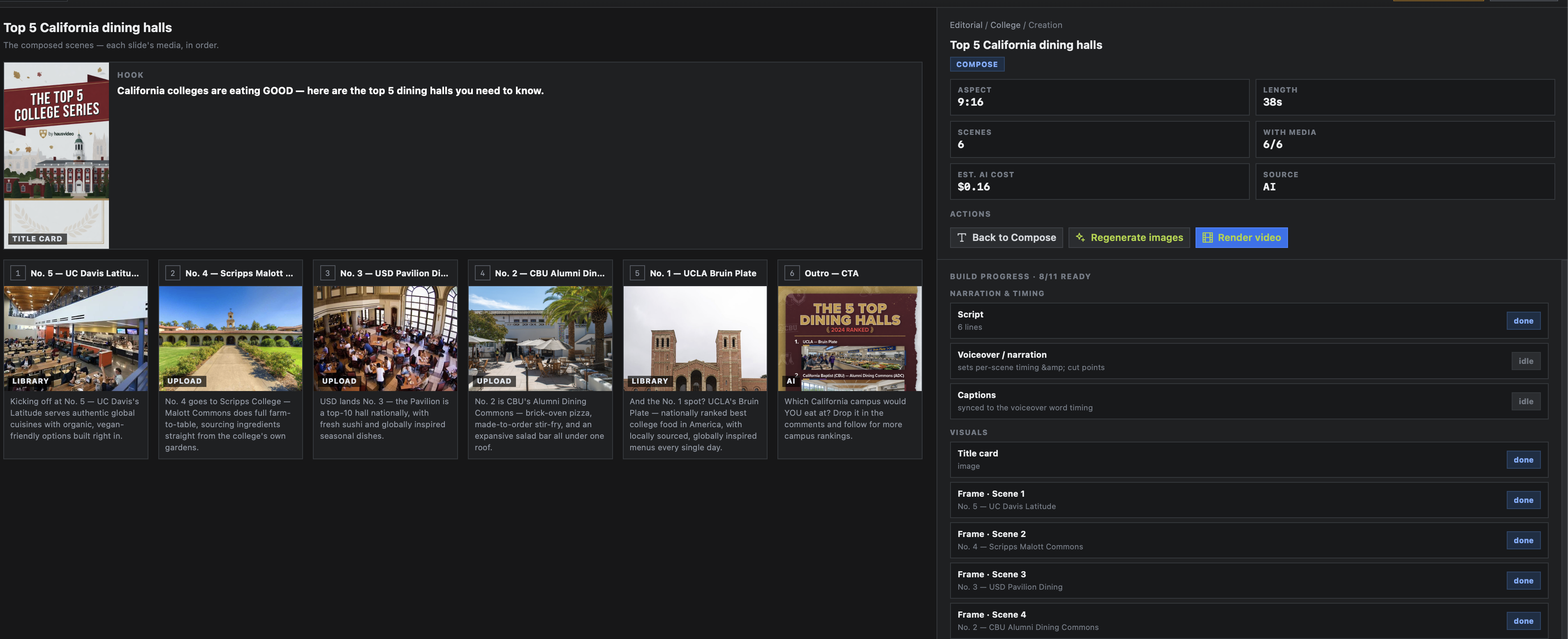Click 'No. 1 — UCLA Bruin Plate' heading
The height and width of the screenshot is (639, 1568).
pyautogui.click(x=703, y=273)
